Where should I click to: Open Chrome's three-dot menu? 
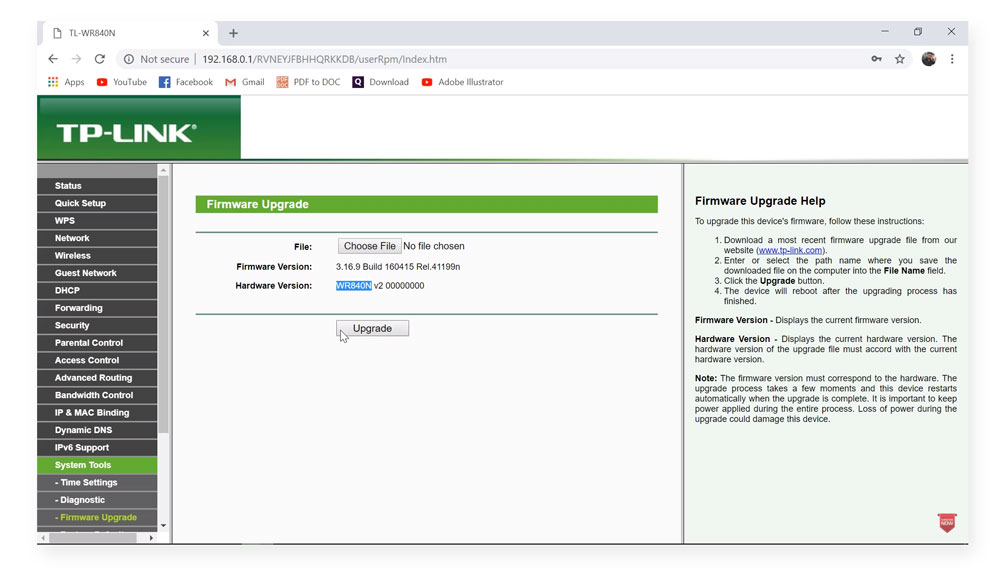click(x=952, y=59)
